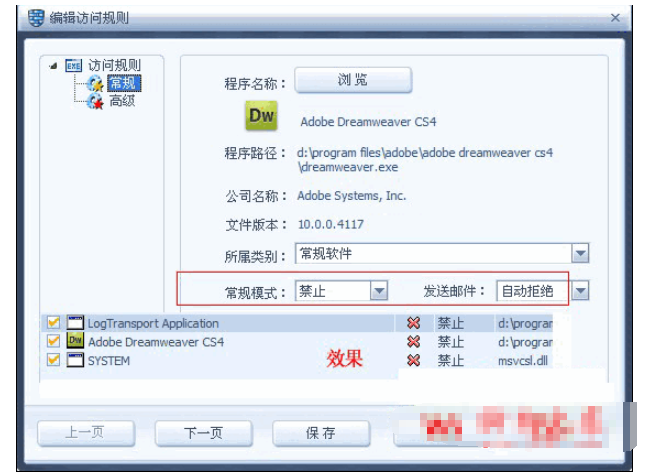The width and height of the screenshot is (665, 474).
Task: Uncheck the Adobe Dreamweaver CS4 checkbox
Action: (x=53, y=341)
